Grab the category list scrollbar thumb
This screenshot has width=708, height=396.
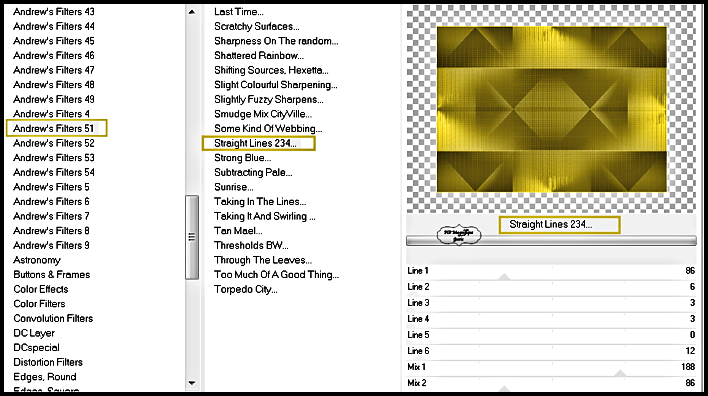[x=192, y=237]
